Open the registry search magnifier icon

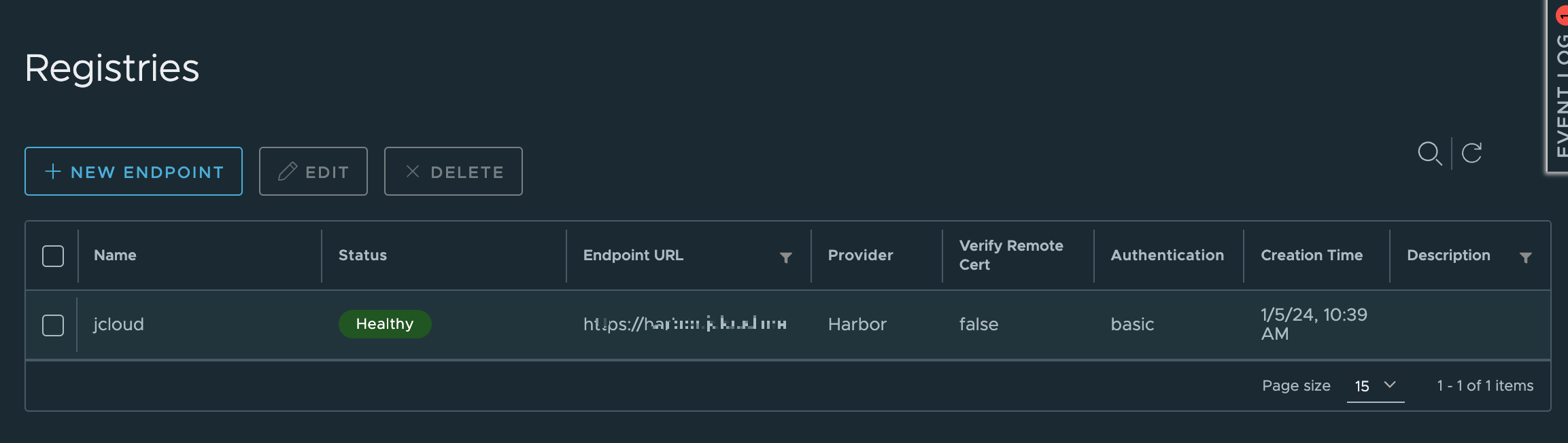click(1429, 154)
